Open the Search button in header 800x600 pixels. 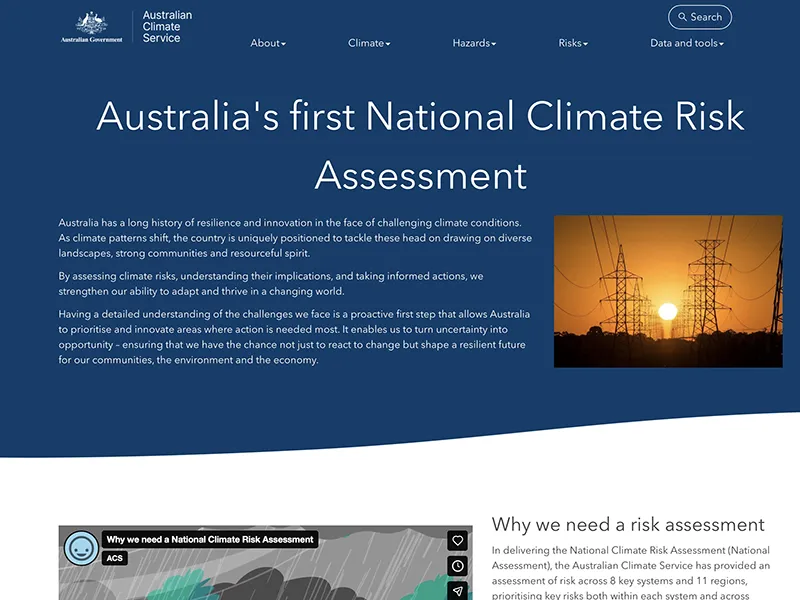[699, 17]
